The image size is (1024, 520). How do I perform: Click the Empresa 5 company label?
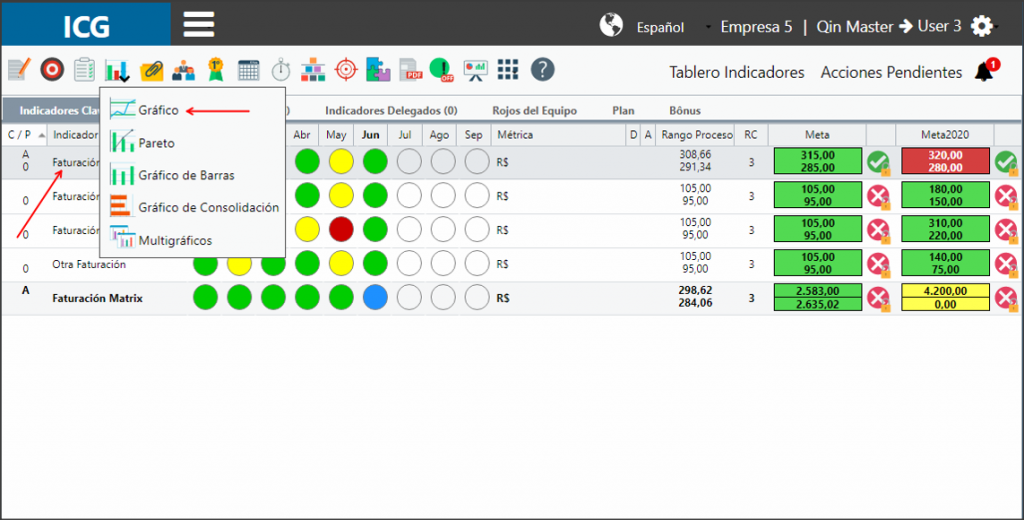[756, 27]
